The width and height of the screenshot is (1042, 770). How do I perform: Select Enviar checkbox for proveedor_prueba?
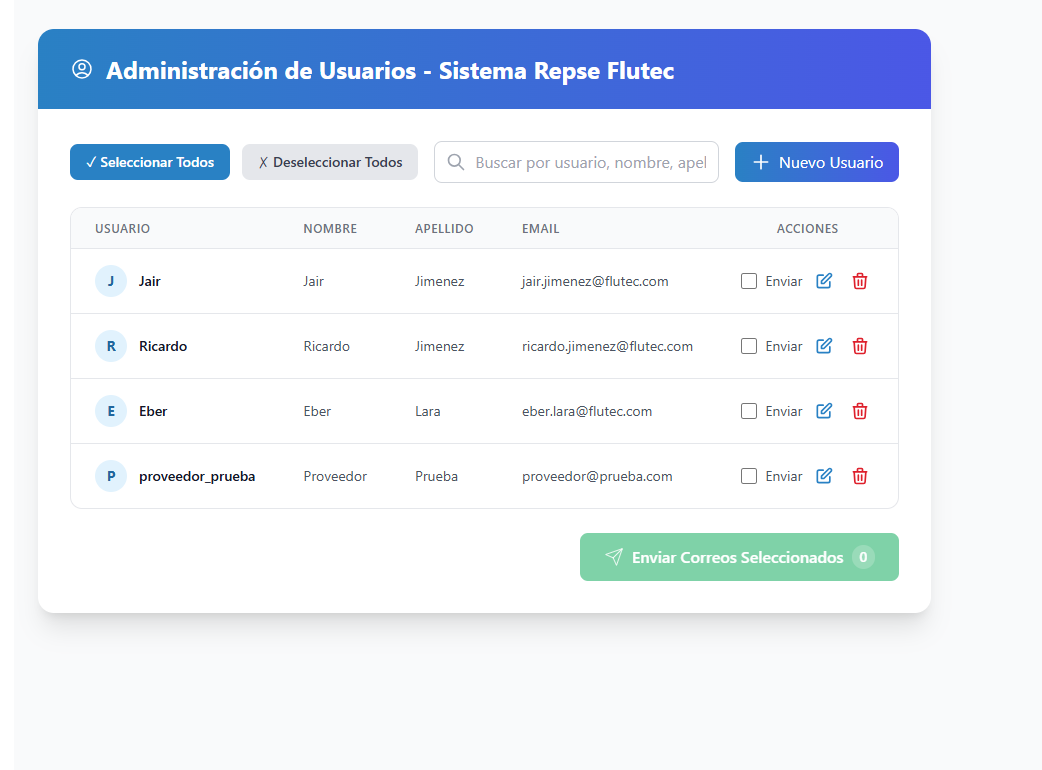point(749,476)
